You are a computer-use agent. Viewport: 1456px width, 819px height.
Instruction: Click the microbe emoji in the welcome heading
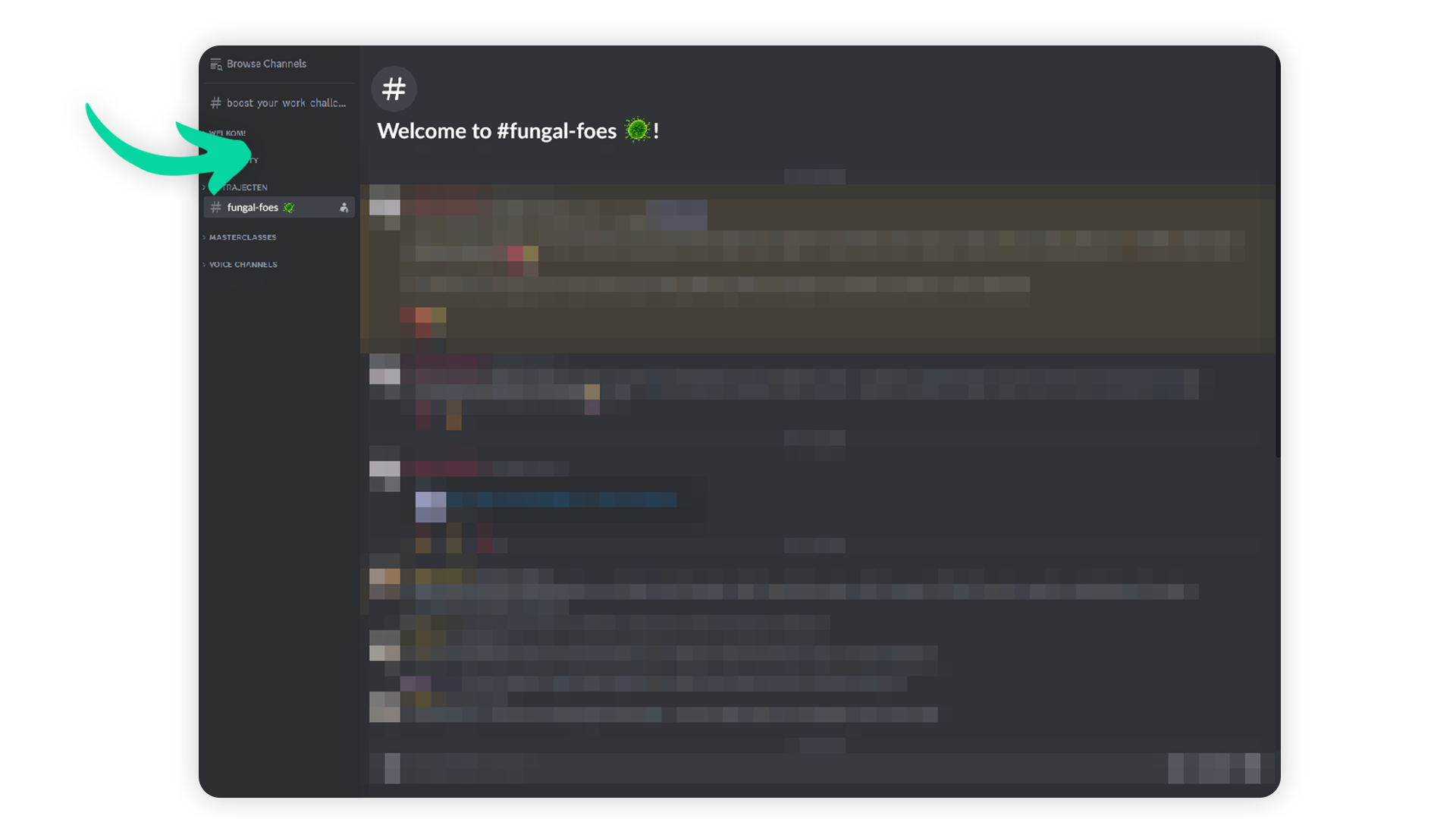point(637,130)
